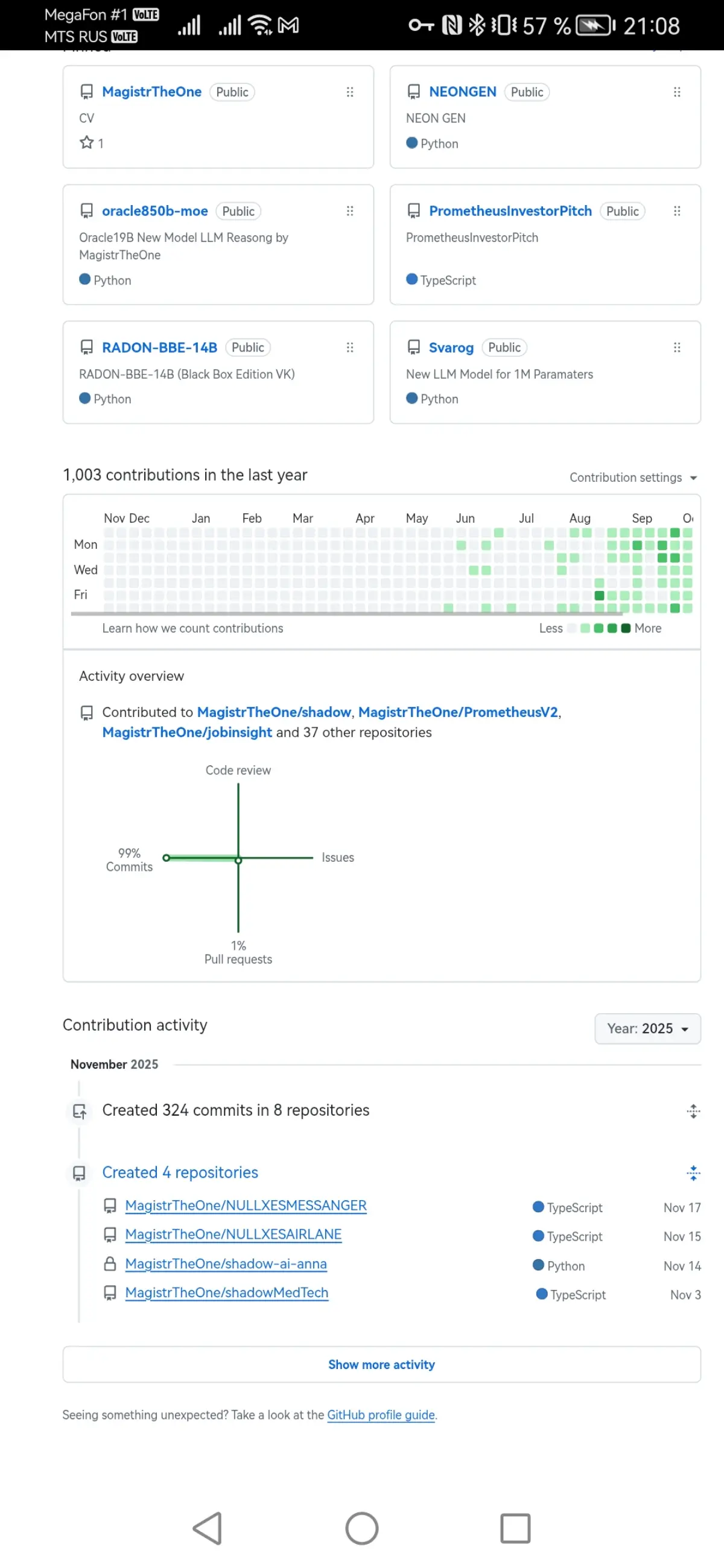Click the repo icon beside NULLXESMESSANGER
Image resolution: width=724 pixels, height=1568 pixels.
tap(110, 1206)
